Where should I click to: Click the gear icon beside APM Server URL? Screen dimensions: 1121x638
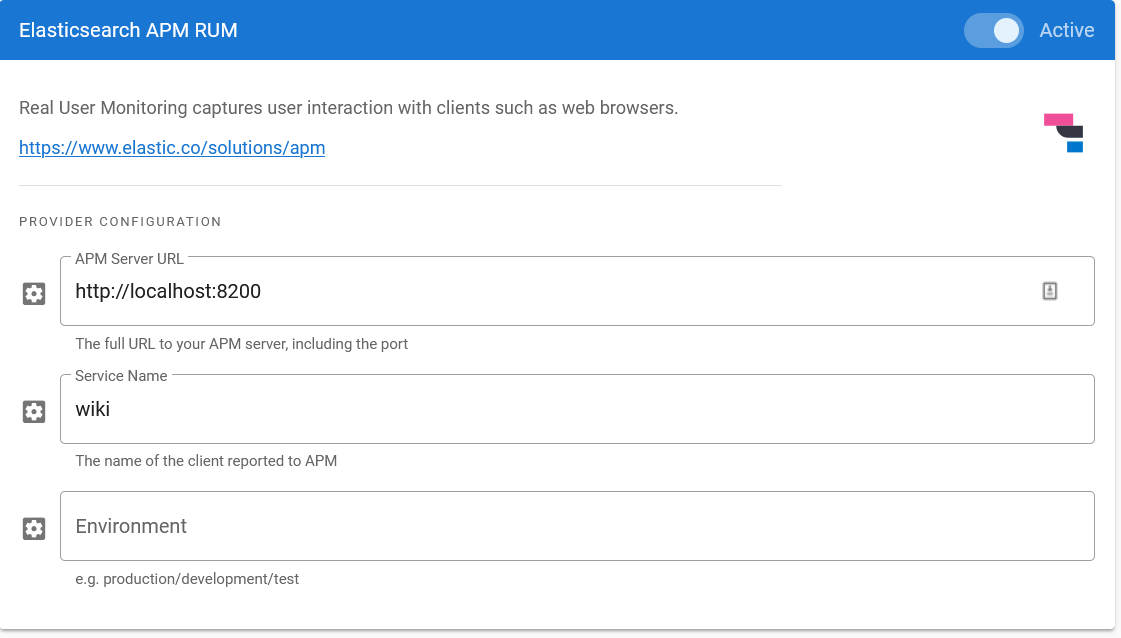tap(33, 293)
